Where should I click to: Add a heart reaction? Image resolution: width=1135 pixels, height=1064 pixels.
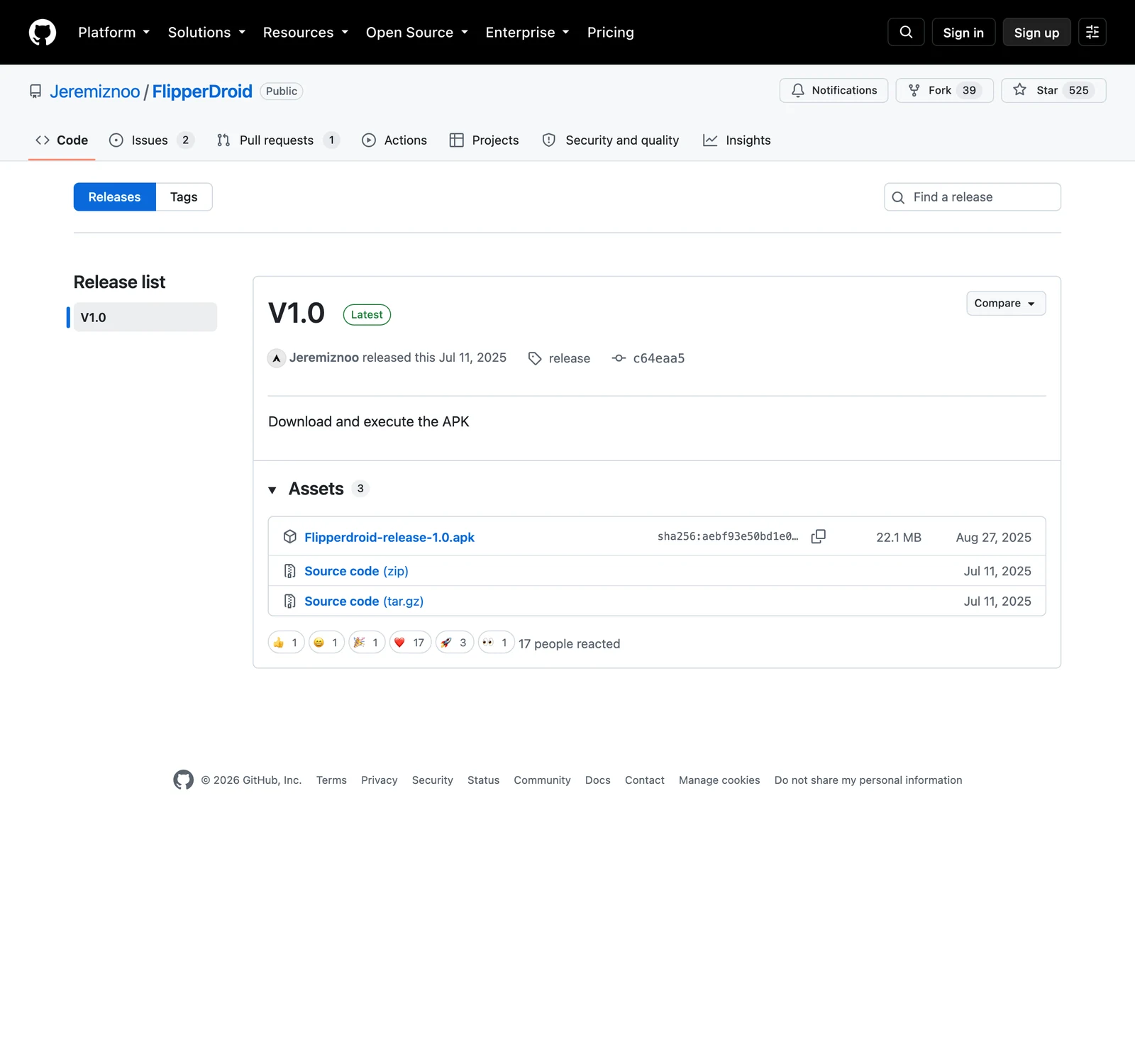(410, 643)
